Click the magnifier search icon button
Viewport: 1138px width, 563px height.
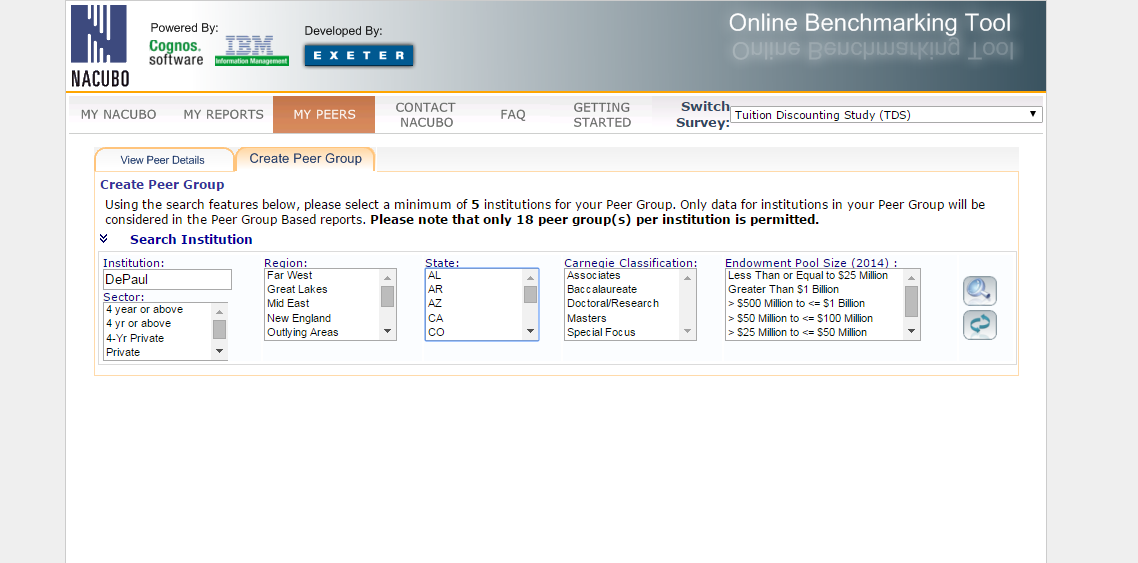pyautogui.click(x=979, y=291)
